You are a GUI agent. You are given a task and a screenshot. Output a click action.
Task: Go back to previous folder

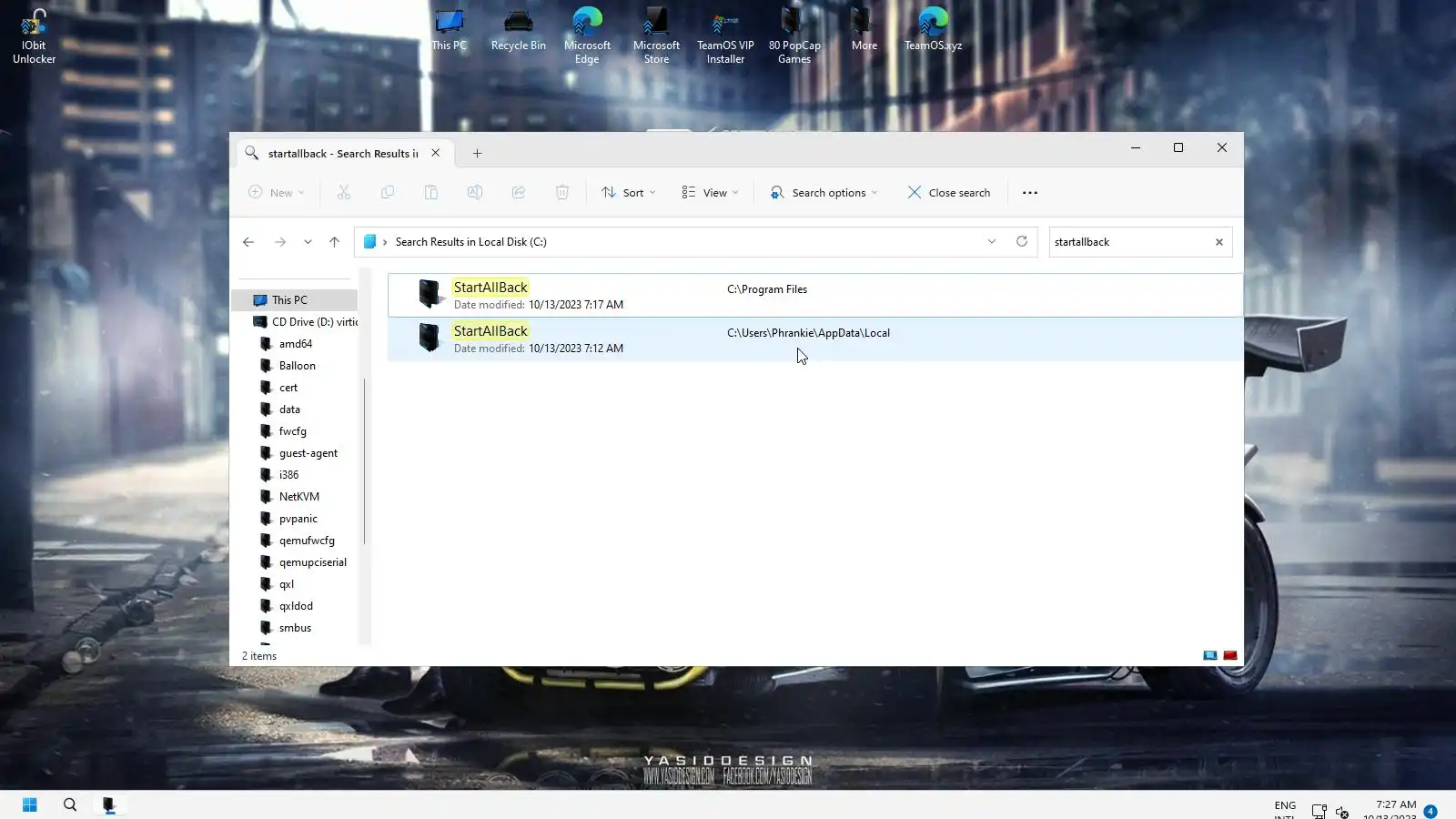coord(248,242)
